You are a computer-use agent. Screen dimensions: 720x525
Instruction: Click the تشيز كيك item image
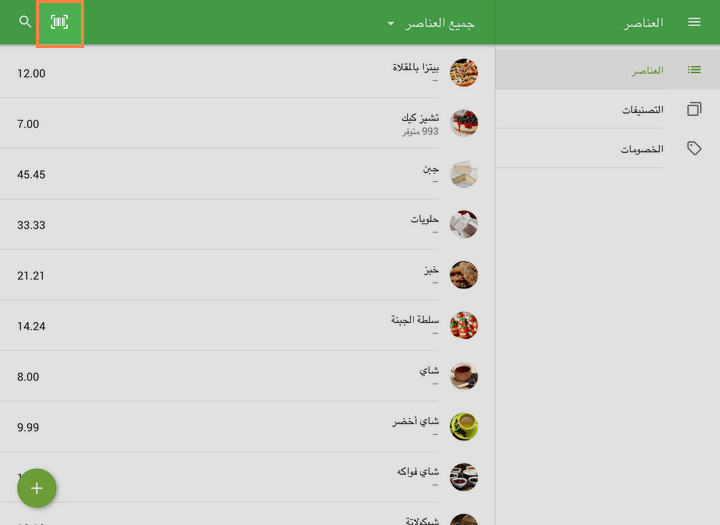click(463, 123)
